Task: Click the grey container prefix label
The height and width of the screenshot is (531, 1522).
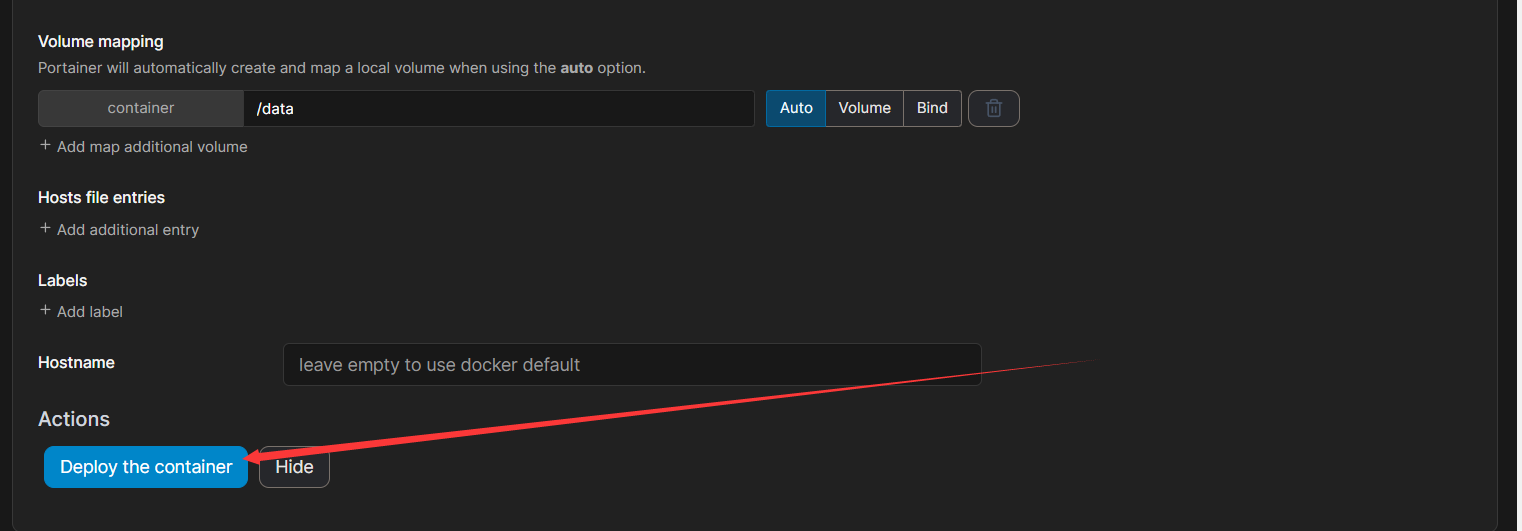Action: [x=141, y=109]
